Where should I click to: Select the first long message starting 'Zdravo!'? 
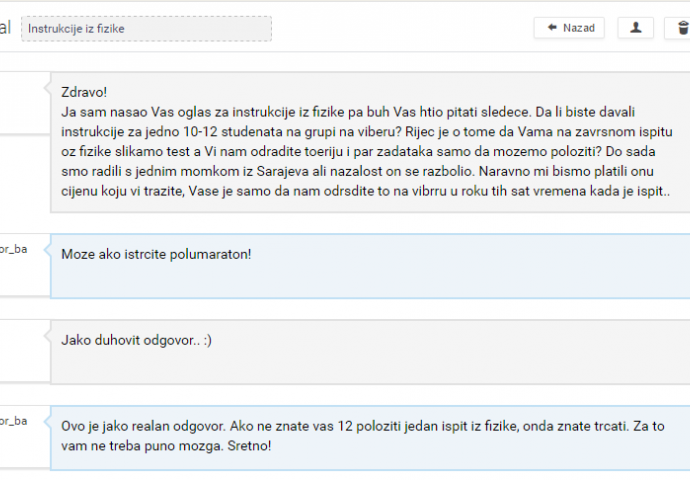pyautogui.click(x=368, y=141)
